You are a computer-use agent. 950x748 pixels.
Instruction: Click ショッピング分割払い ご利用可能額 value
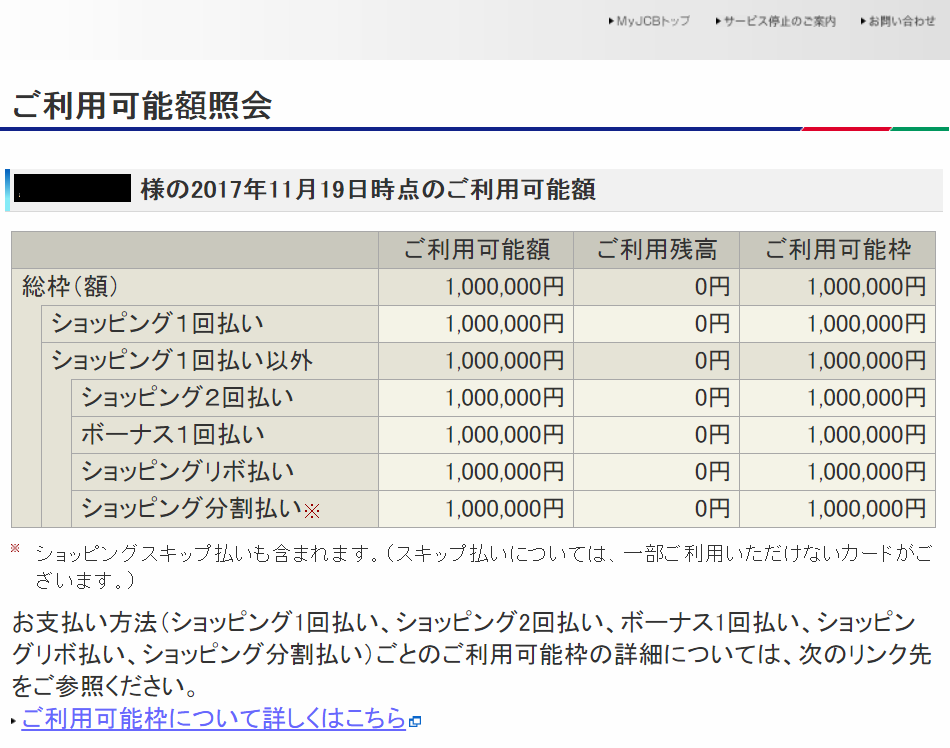coord(505,508)
